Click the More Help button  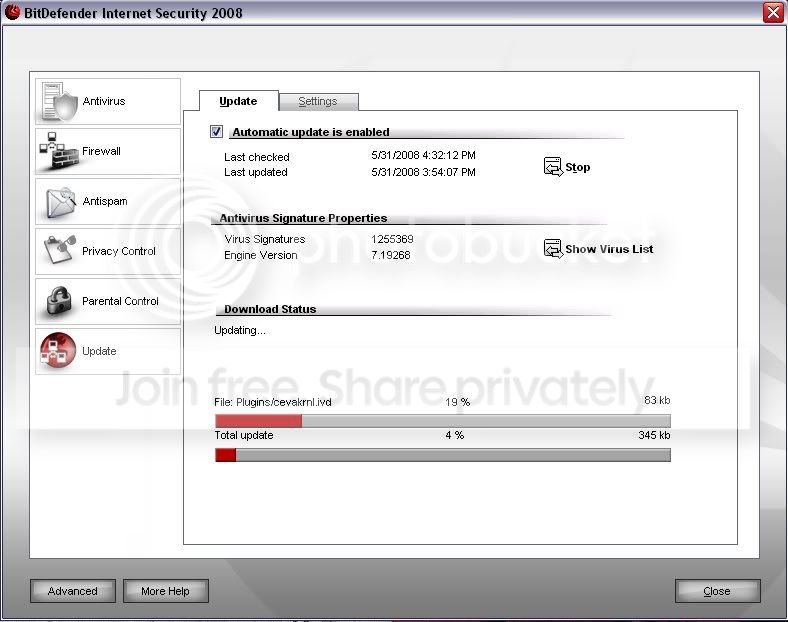(x=165, y=591)
